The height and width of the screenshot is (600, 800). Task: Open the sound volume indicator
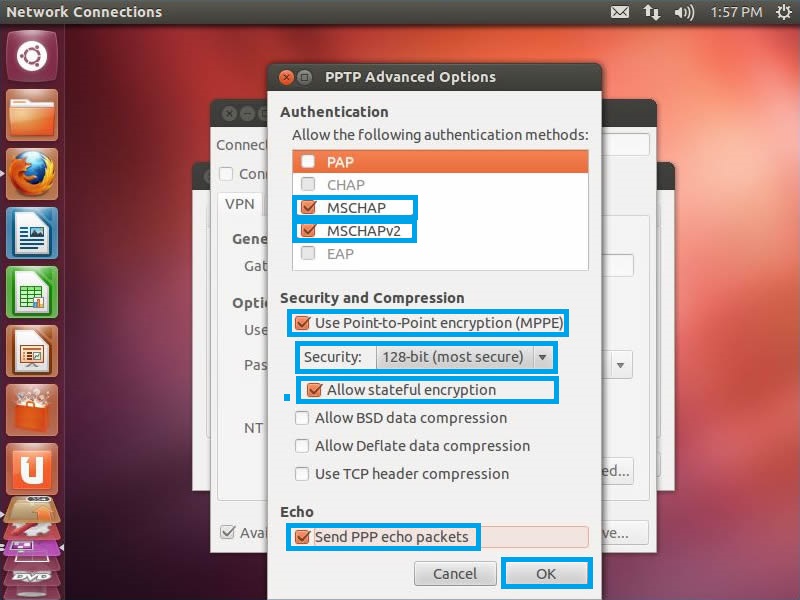point(684,13)
